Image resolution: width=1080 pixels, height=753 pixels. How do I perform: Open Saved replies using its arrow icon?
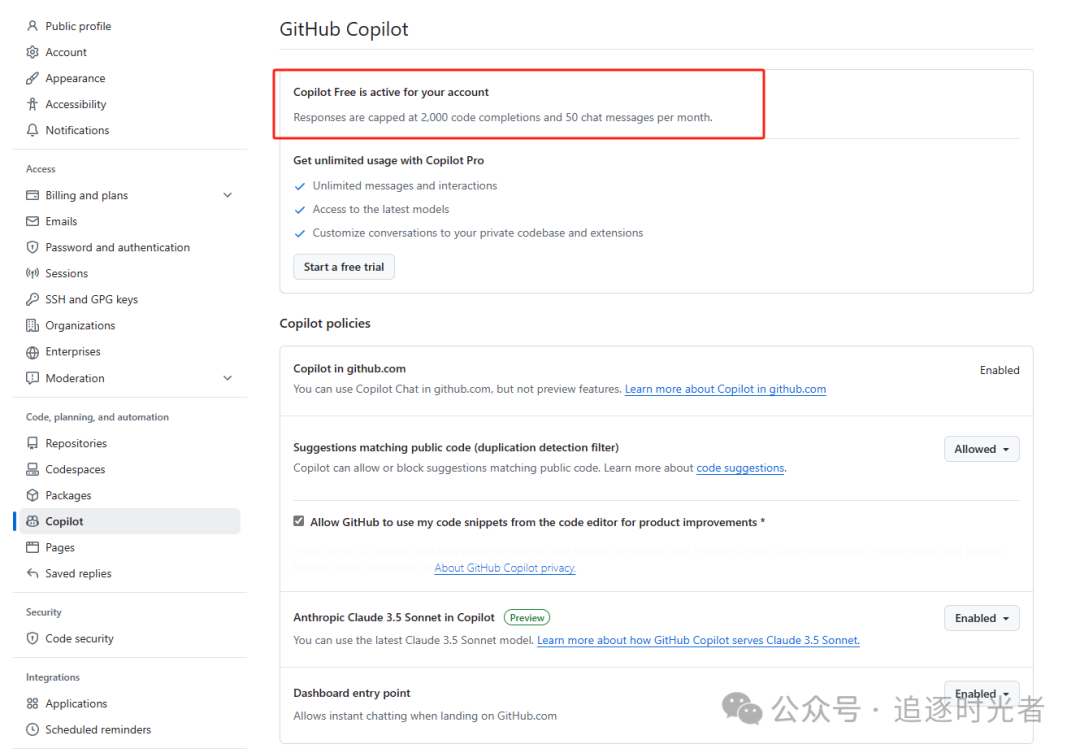34,573
